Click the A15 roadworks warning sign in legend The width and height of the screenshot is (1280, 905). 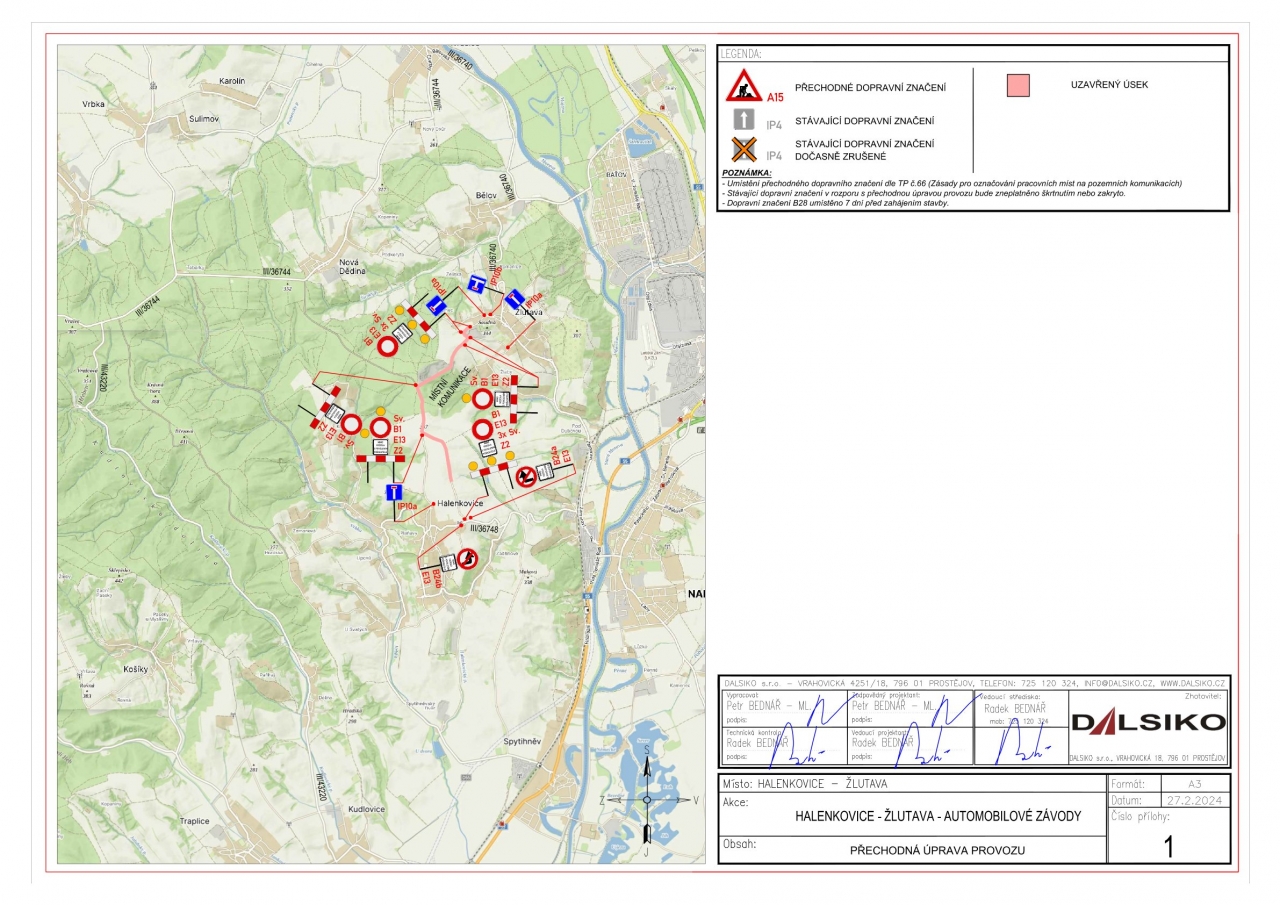point(744,86)
